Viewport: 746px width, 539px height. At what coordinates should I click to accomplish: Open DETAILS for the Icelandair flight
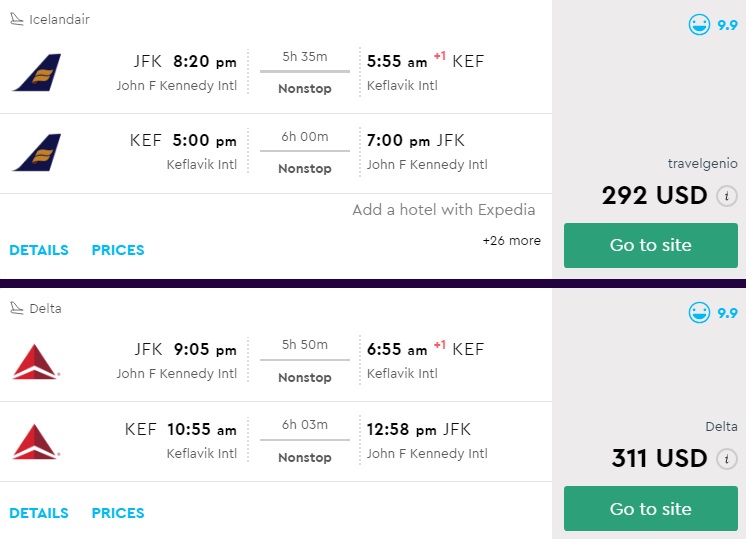(x=39, y=250)
